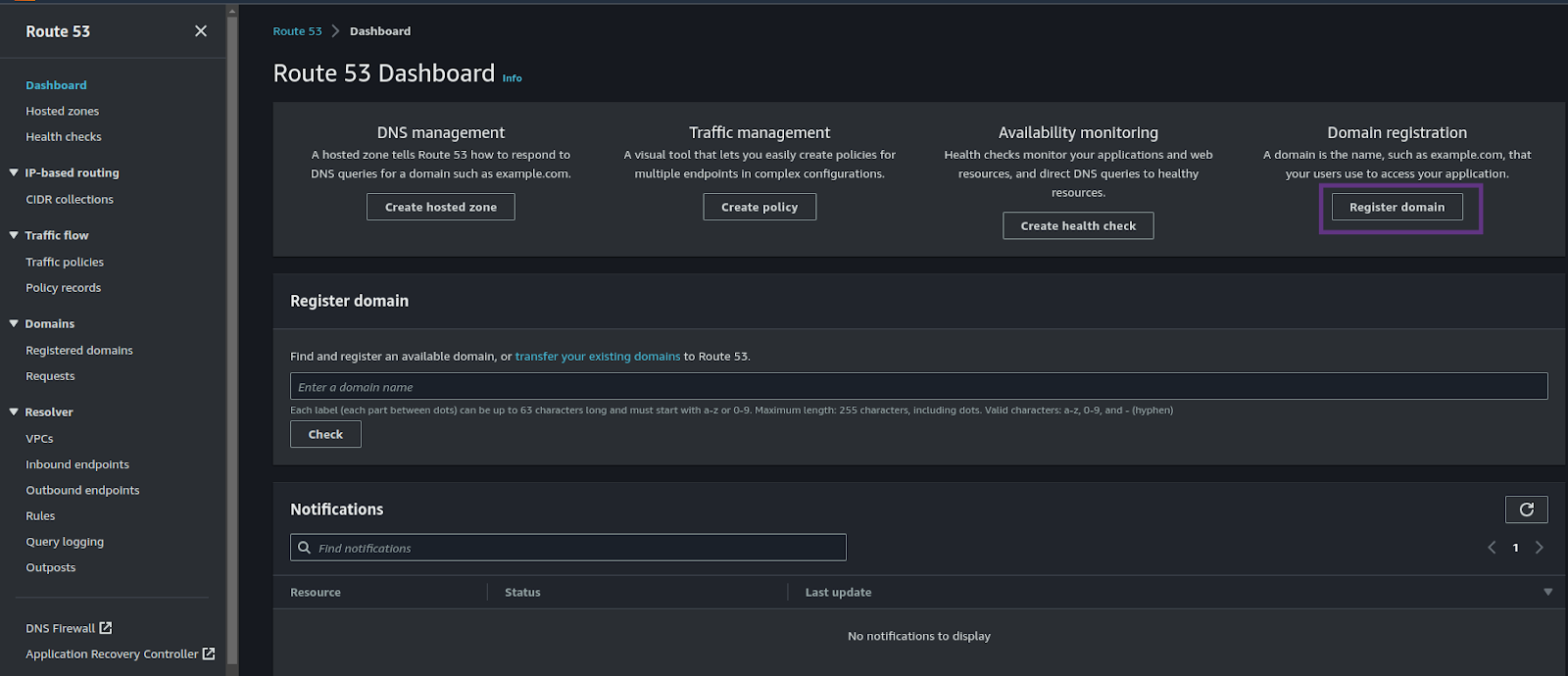Click the Traffic management heading

pyautogui.click(x=759, y=132)
